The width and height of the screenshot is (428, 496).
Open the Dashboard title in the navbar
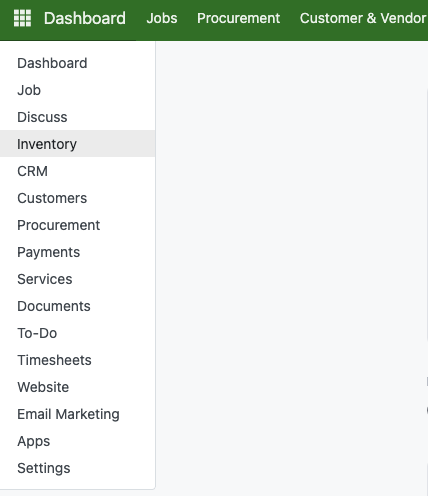click(x=85, y=18)
